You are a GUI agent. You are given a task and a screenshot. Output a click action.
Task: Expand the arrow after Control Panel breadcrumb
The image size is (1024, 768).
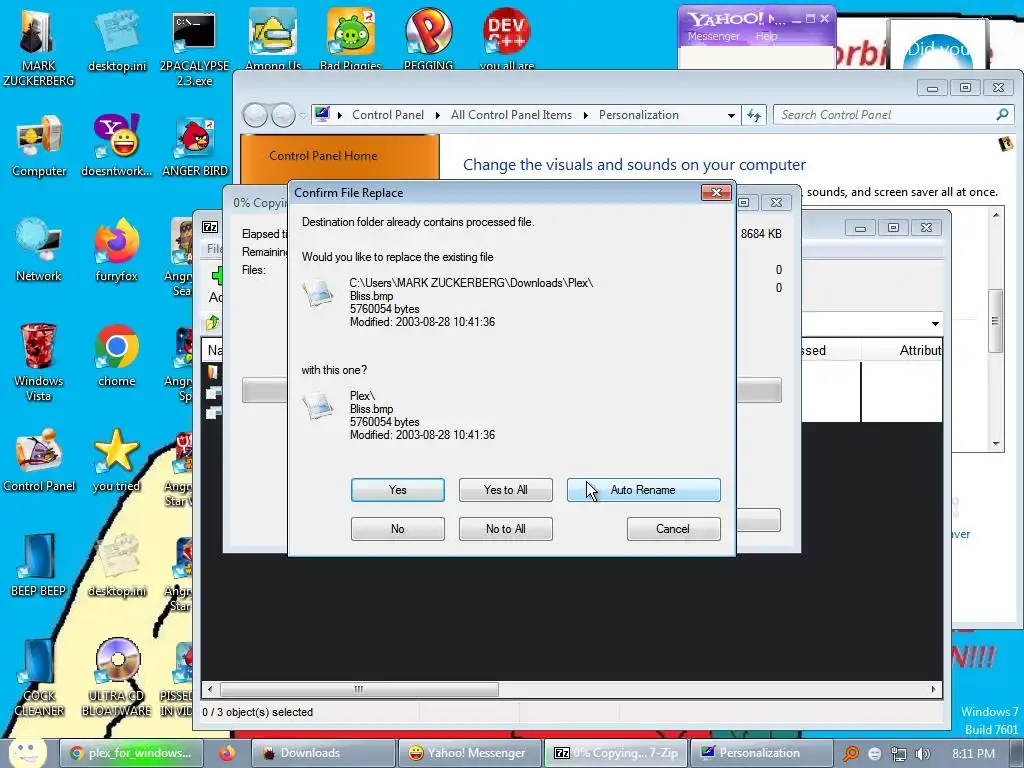(x=437, y=116)
